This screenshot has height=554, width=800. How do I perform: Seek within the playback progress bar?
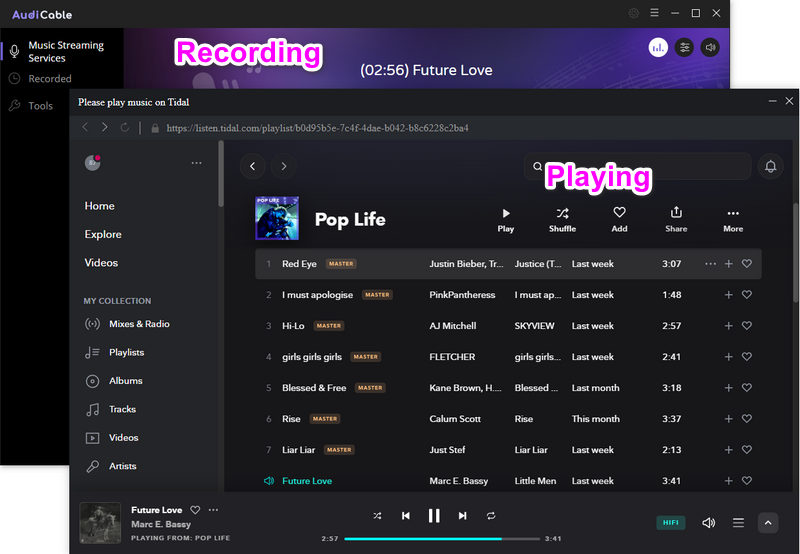[x=442, y=539]
